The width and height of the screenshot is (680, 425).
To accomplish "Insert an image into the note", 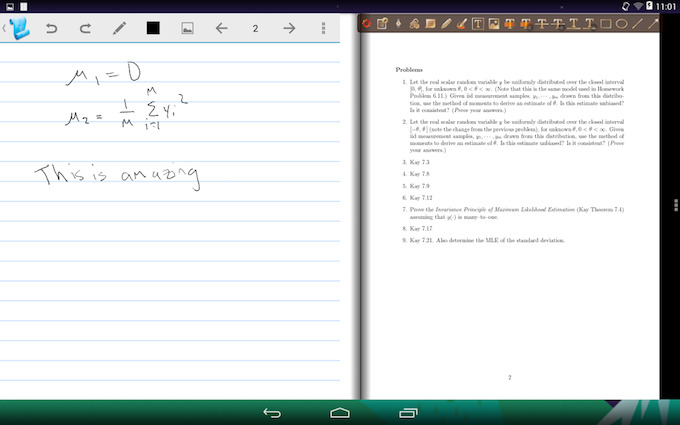I will [x=187, y=28].
